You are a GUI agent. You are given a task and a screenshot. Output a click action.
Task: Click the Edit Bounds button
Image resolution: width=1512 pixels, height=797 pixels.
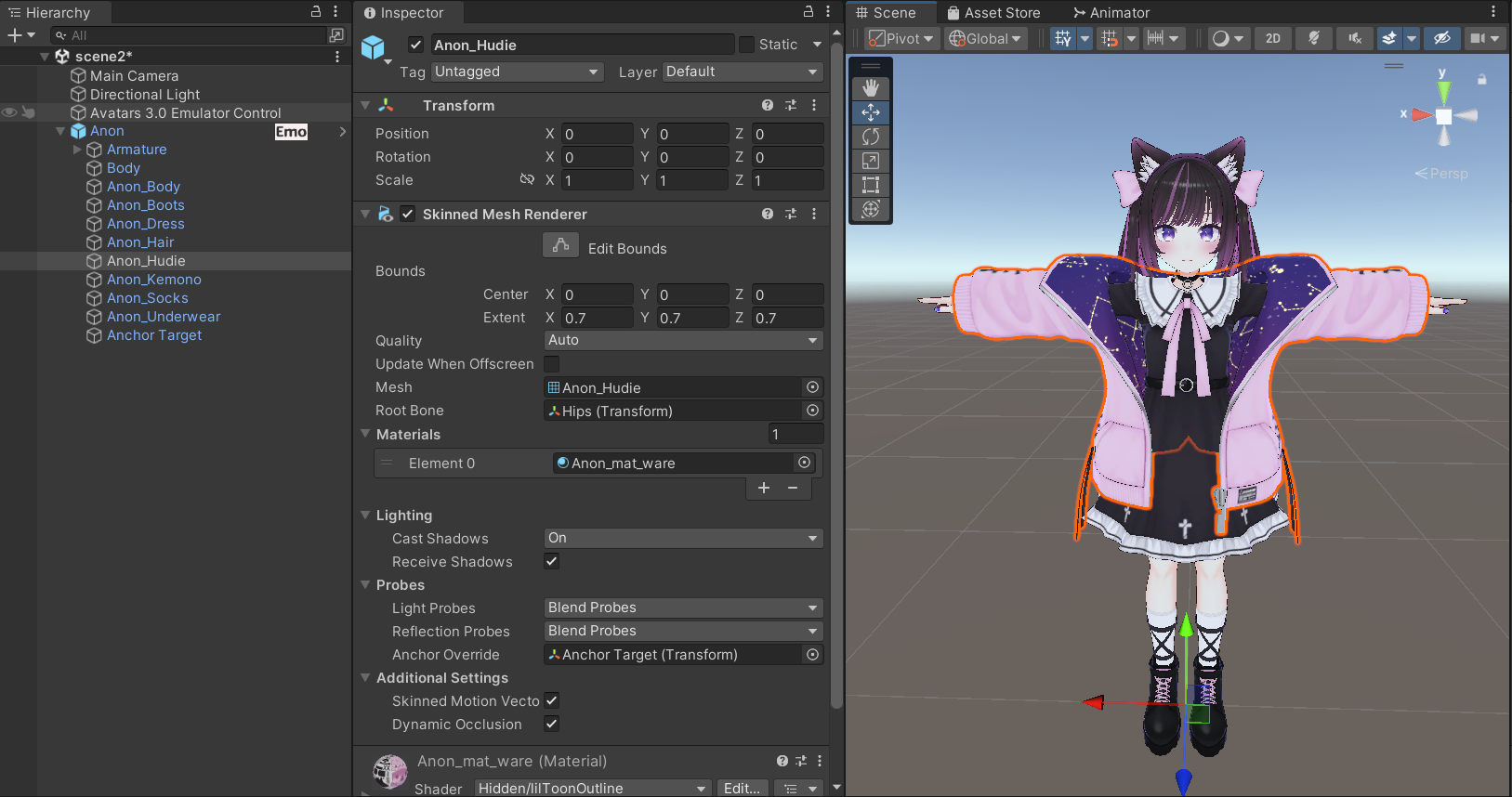pos(560,245)
